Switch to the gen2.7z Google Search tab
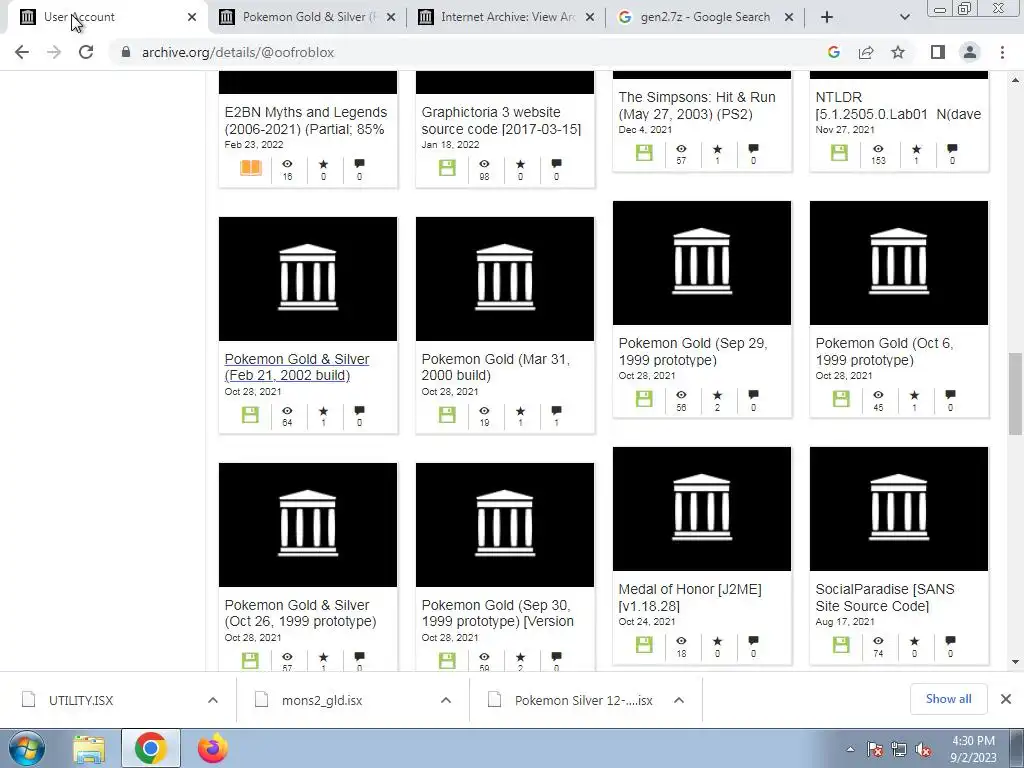This screenshot has height=768, width=1024. tap(704, 17)
